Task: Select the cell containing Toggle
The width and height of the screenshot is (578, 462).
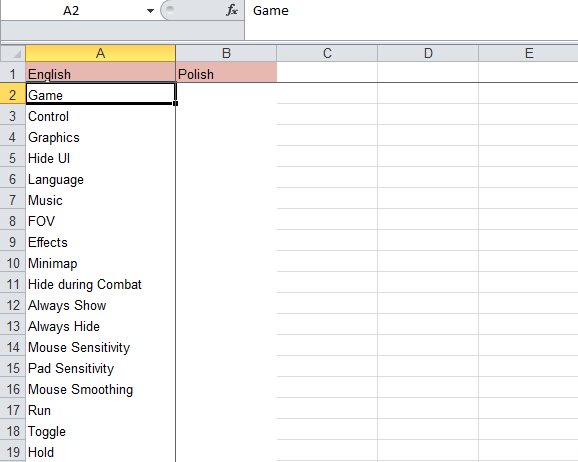Action: [x=100, y=430]
